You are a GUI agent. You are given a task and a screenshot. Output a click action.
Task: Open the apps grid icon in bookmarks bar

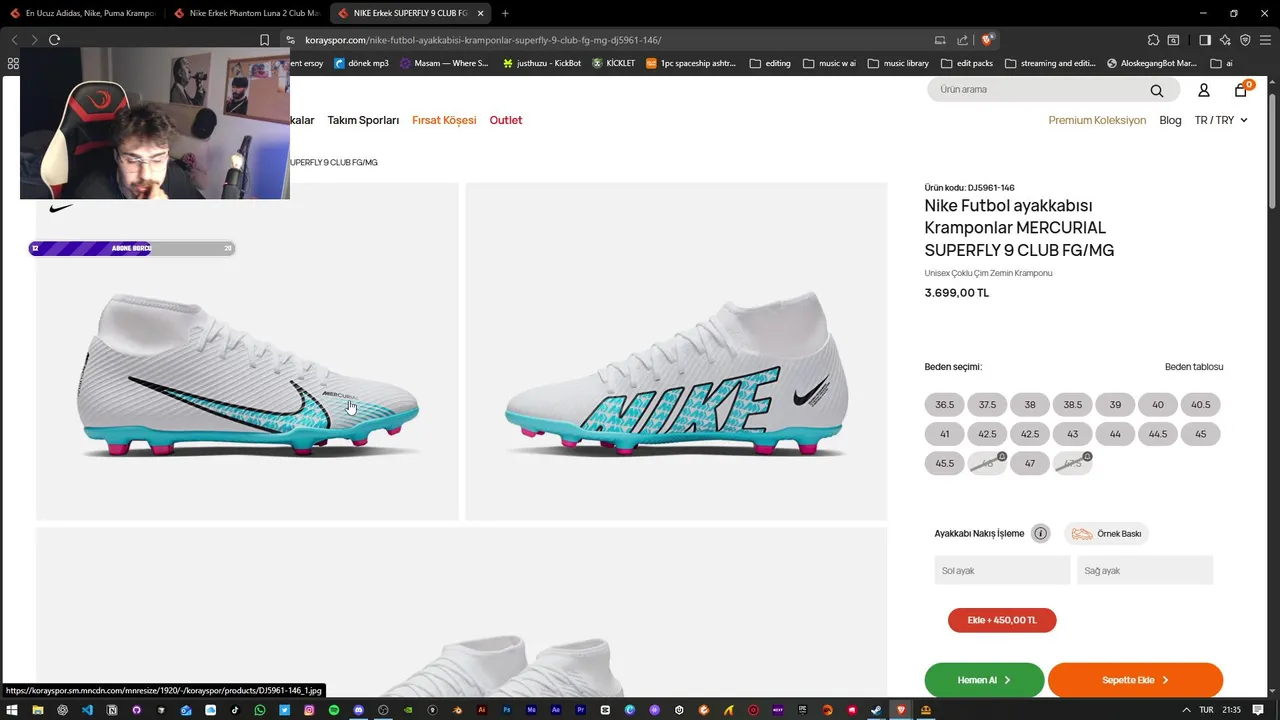(13, 63)
